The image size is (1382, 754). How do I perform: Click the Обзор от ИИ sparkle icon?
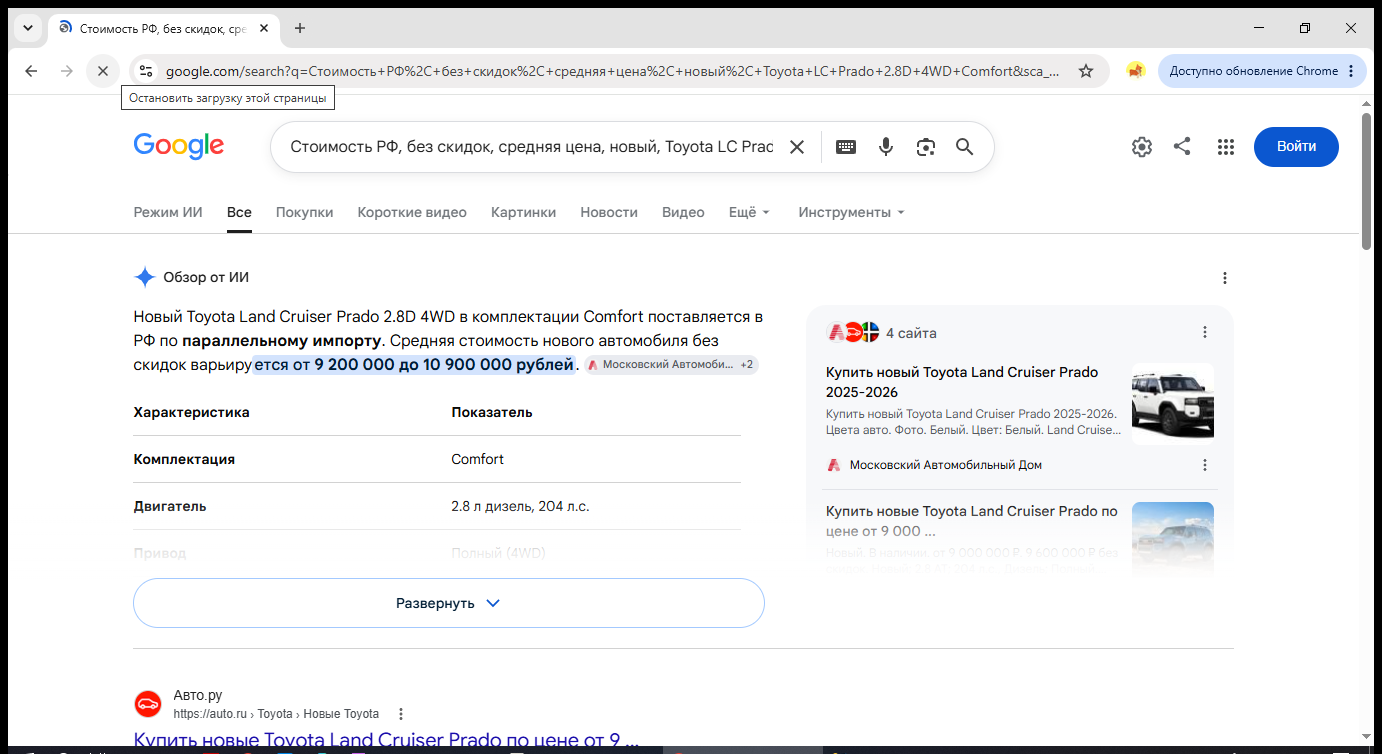click(145, 278)
